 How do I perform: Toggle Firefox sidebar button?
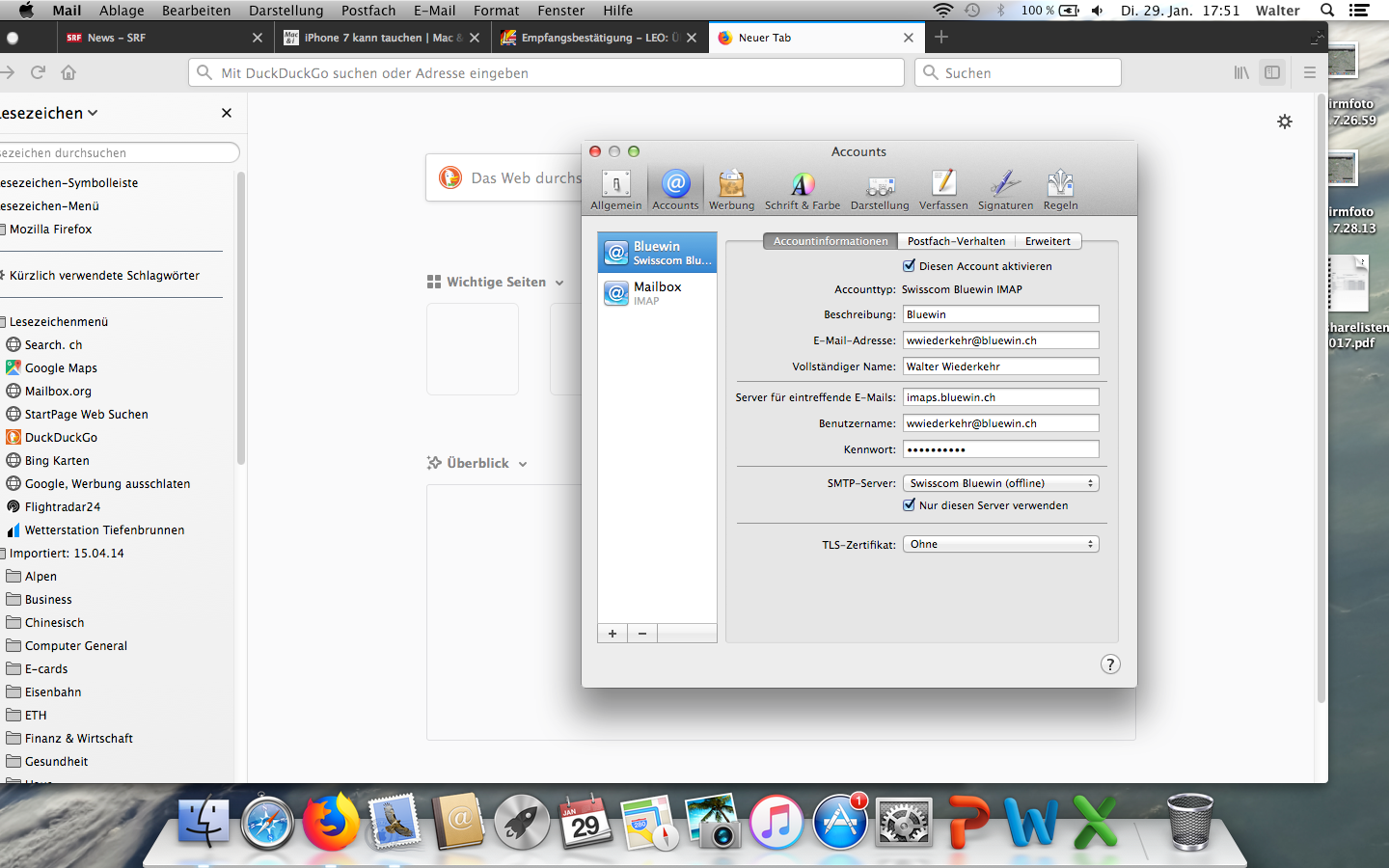coord(1272,72)
